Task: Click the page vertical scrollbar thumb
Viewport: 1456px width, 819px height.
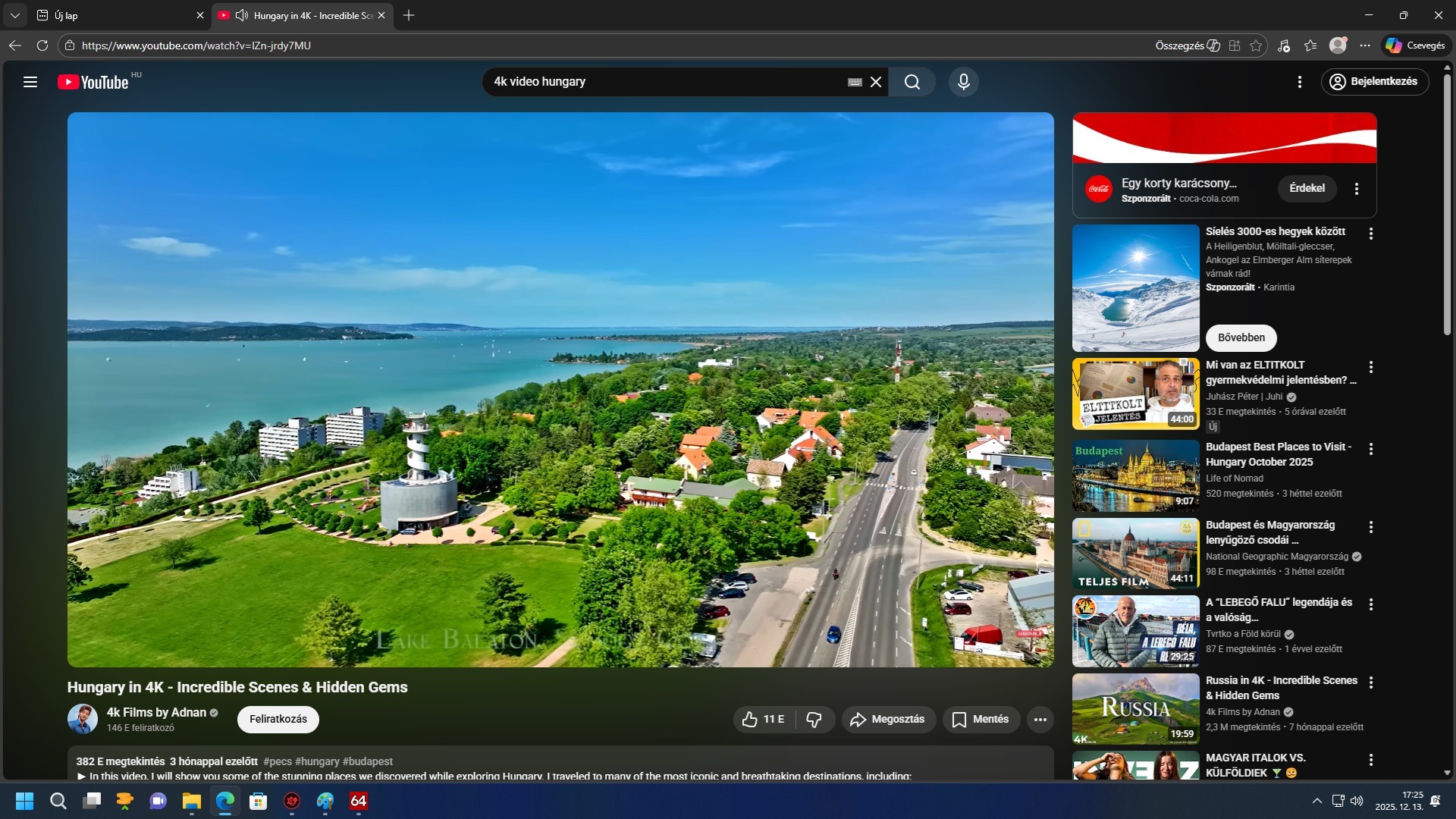Action: click(1446, 205)
